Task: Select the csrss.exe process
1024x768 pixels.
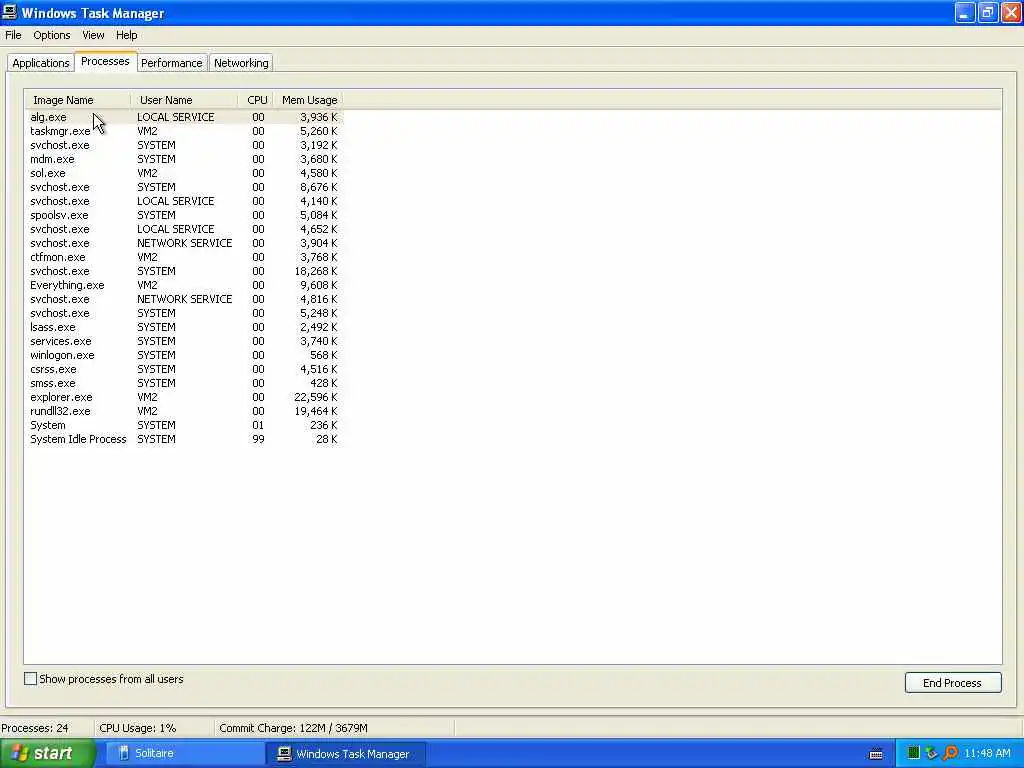Action: click(184, 369)
